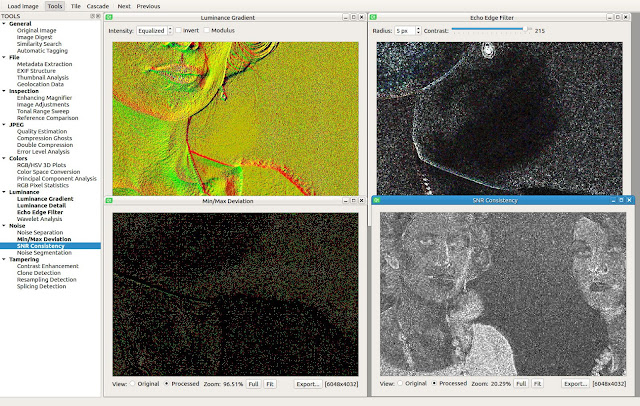The image size is (640, 406).
Task: Select Original view in Min/Max Deviation
Action: coord(132,384)
